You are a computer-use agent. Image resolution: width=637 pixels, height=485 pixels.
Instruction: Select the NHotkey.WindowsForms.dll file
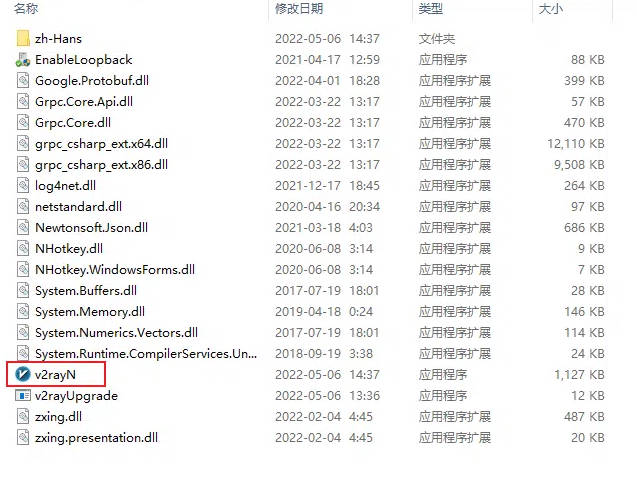click(x=115, y=270)
